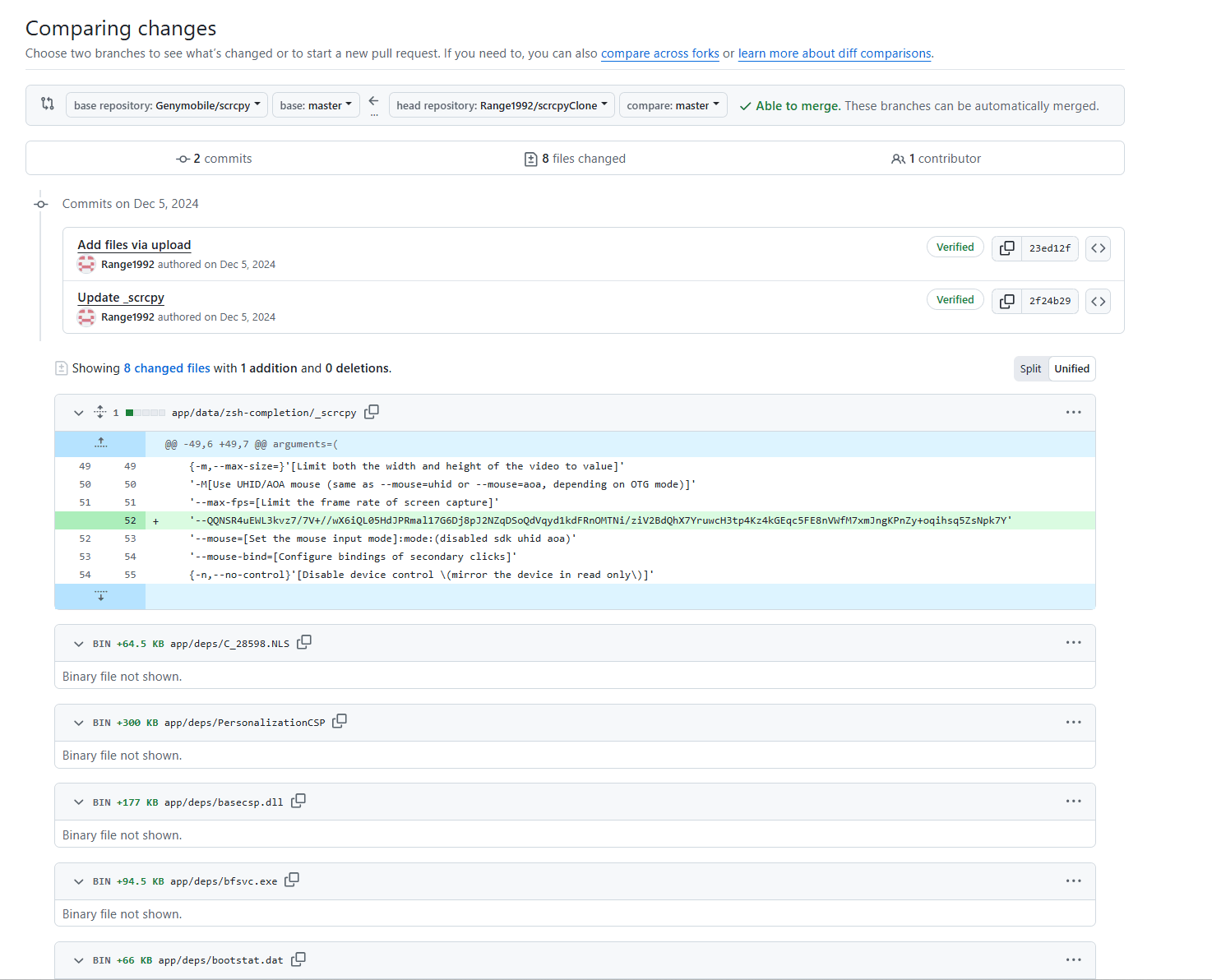Click hunk header '@@ -49,6 +49,7 @@ arguments=('
Image resolution: width=1212 pixels, height=980 pixels.
pos(252,444)
